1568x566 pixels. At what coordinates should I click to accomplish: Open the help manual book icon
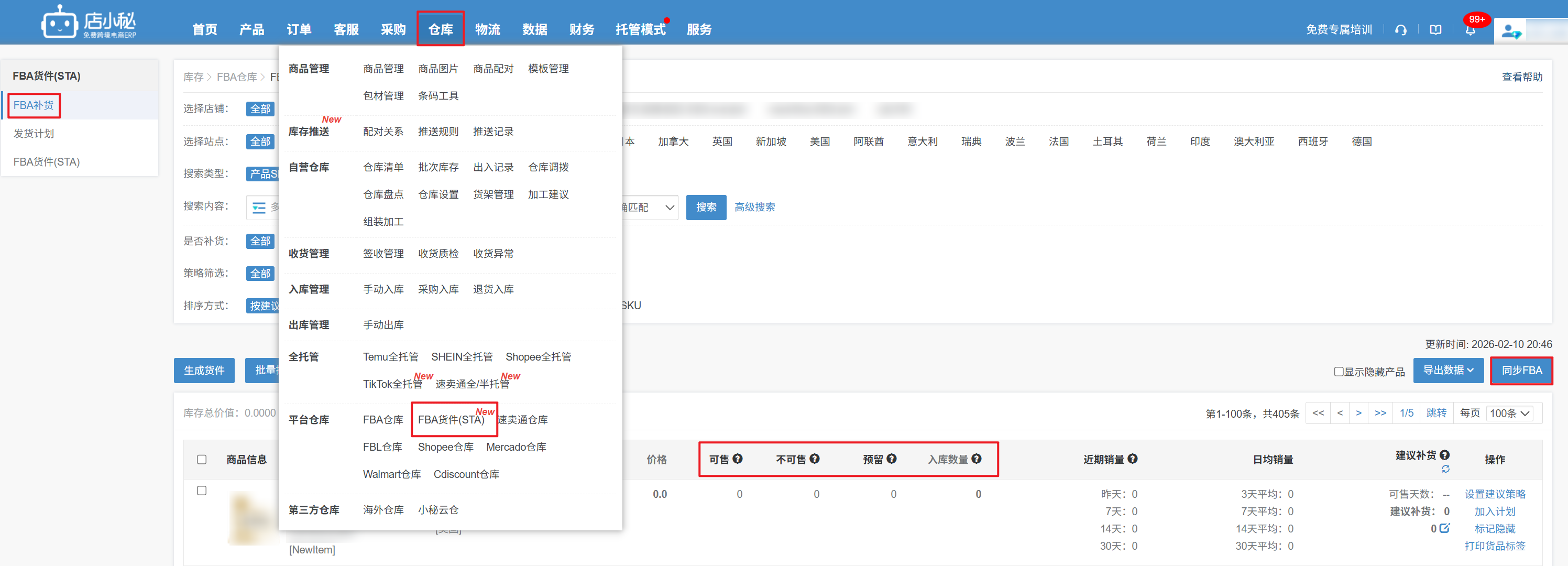pos(1435,30)
